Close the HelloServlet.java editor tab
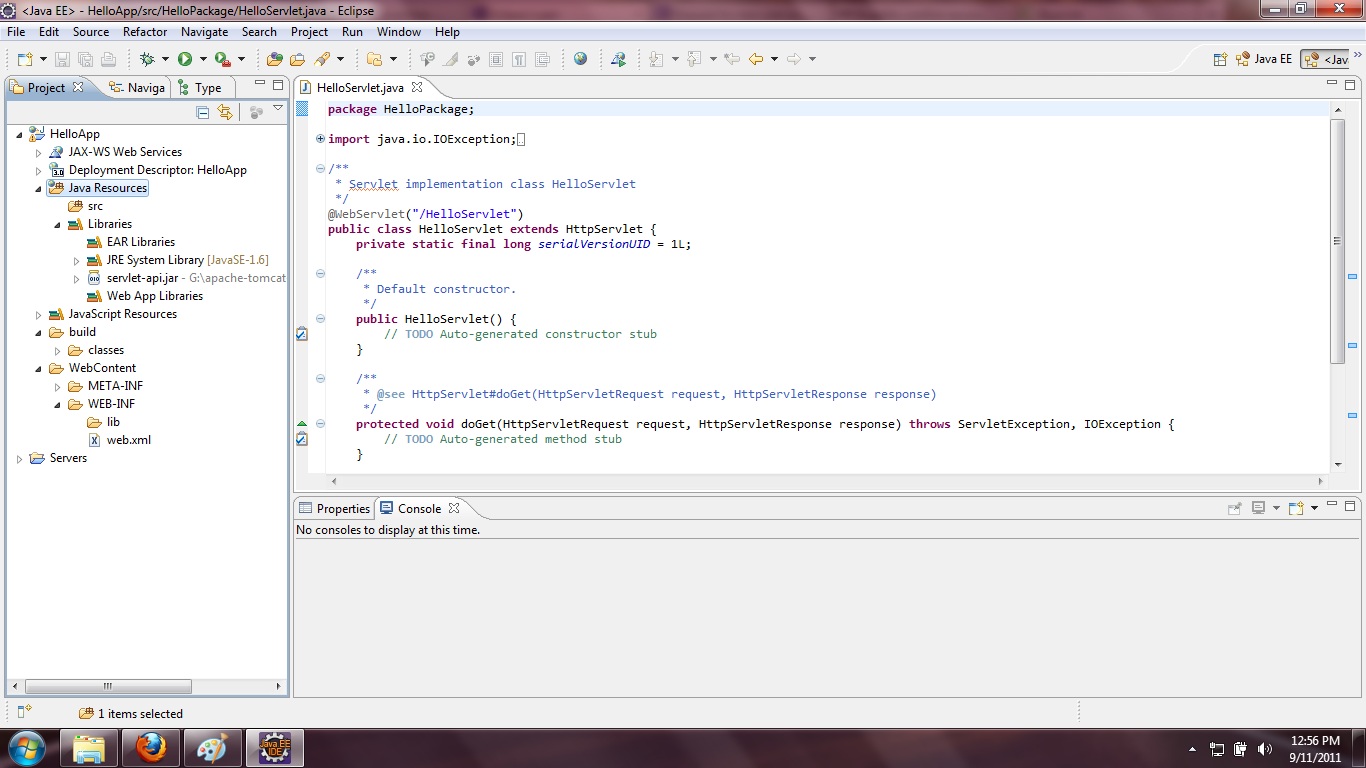 click(418, 88)
